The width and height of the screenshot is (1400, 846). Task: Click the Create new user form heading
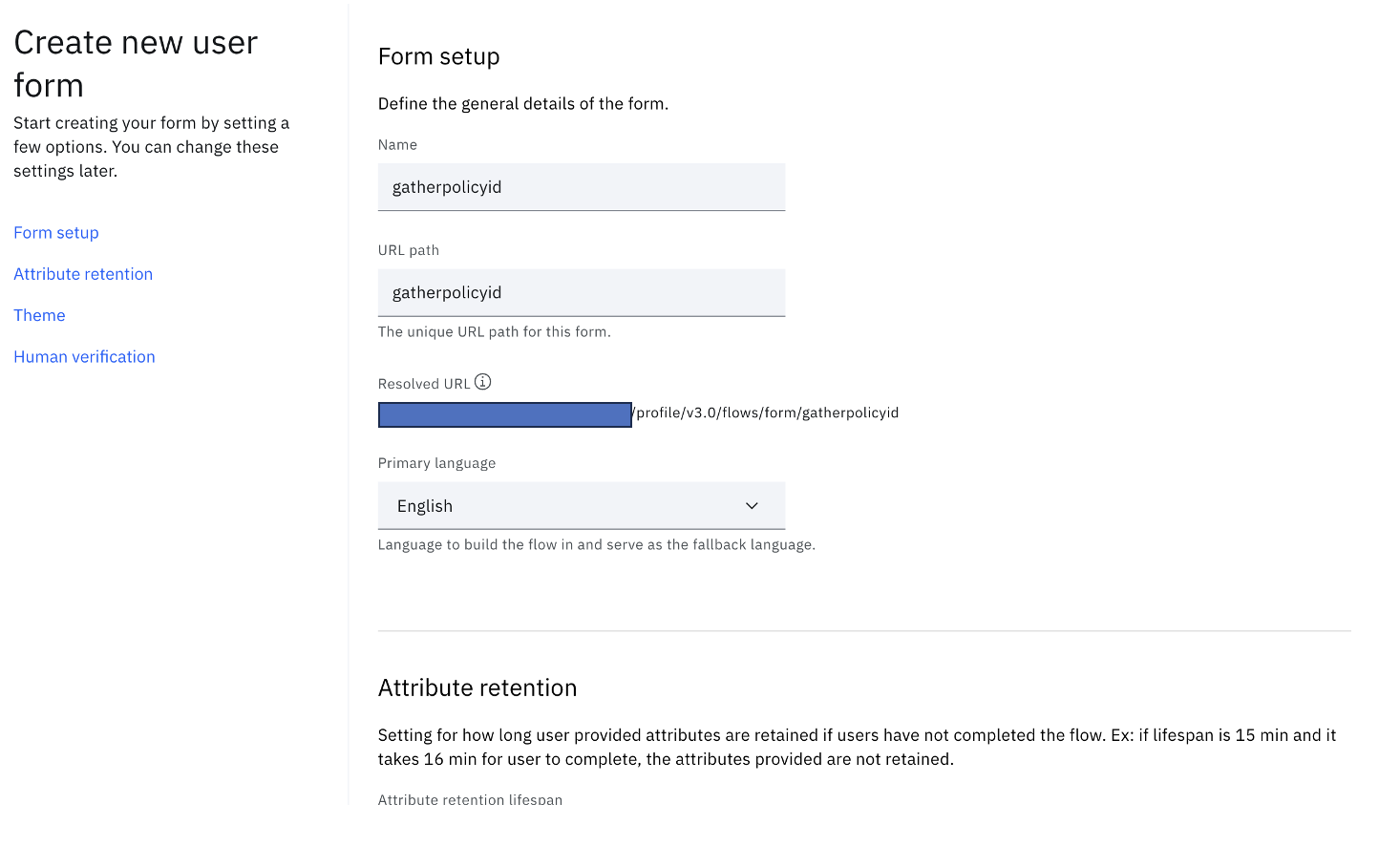click(136, 64)
